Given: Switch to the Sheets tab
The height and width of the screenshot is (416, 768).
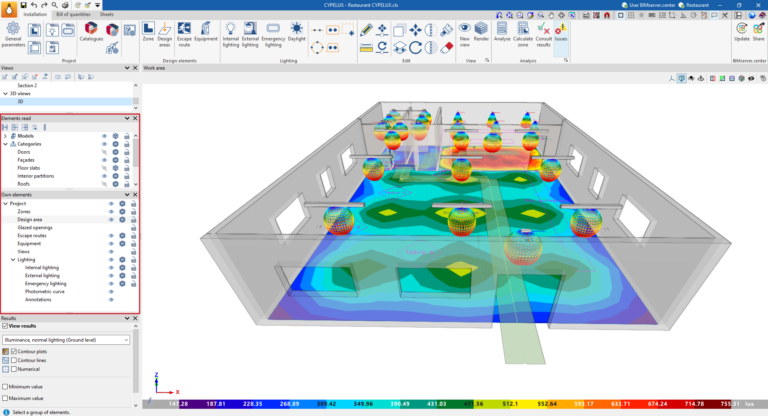Looking at the screenshot, I should [x=106, y=14].
